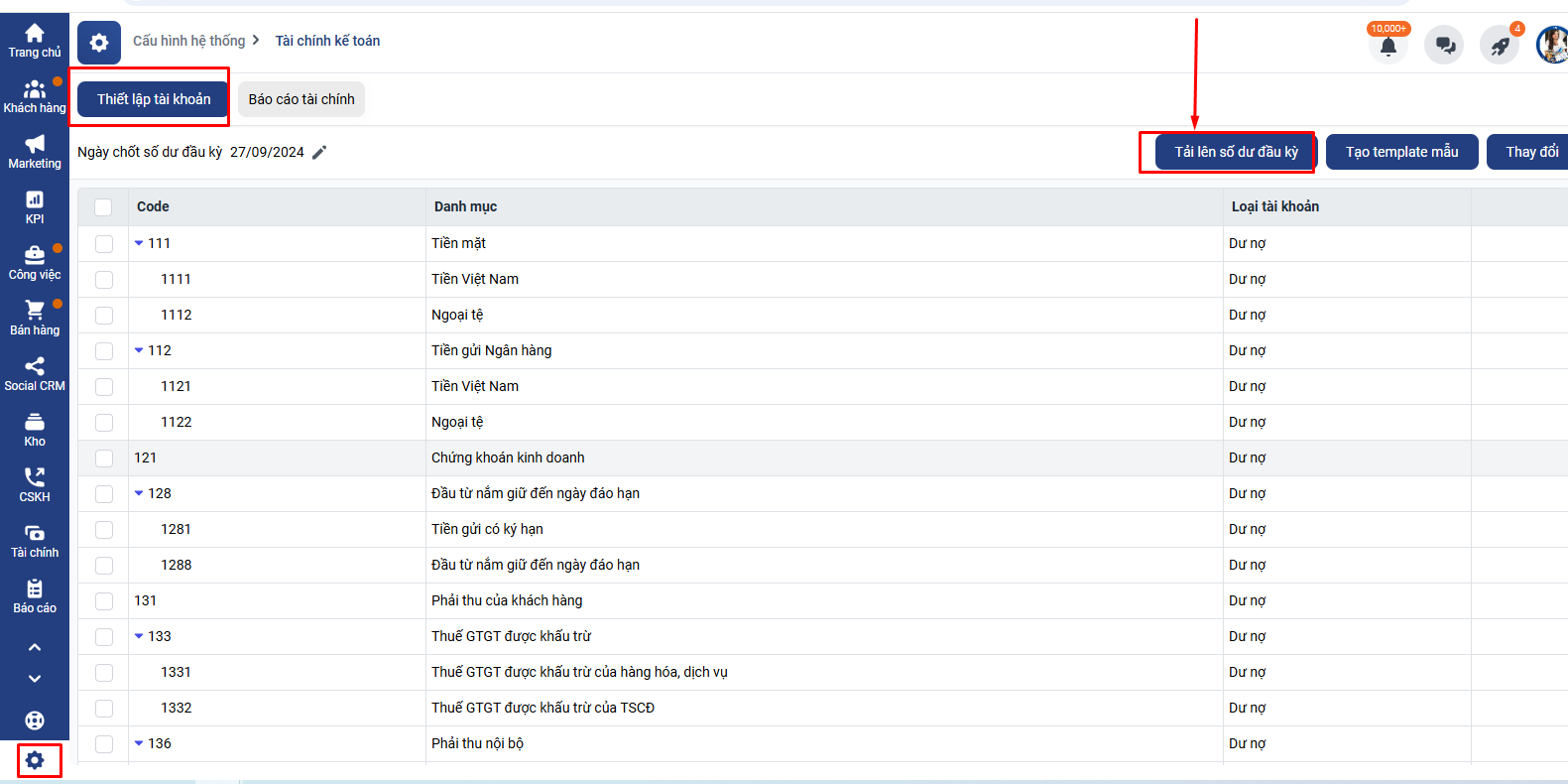Open the Kho warehouse module

[35, 429]
